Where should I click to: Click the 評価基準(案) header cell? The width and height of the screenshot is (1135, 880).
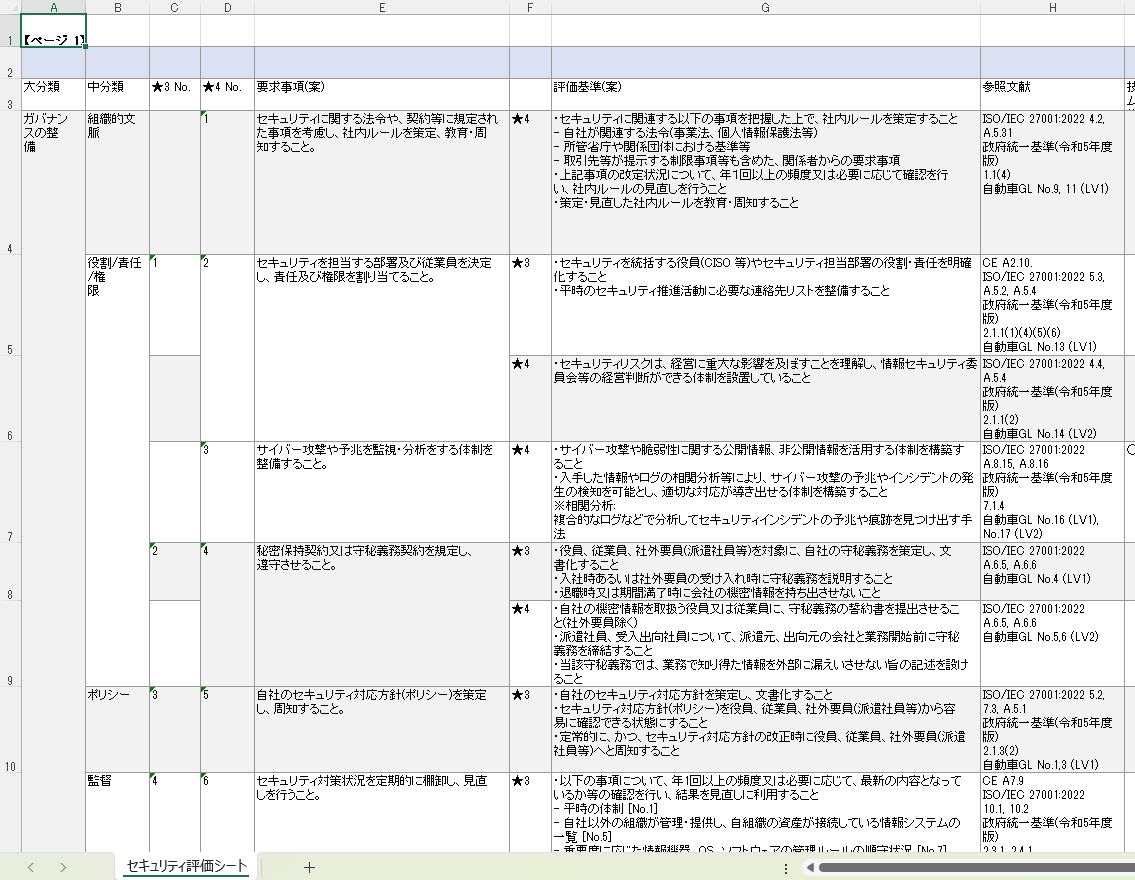tap(765, 87)
